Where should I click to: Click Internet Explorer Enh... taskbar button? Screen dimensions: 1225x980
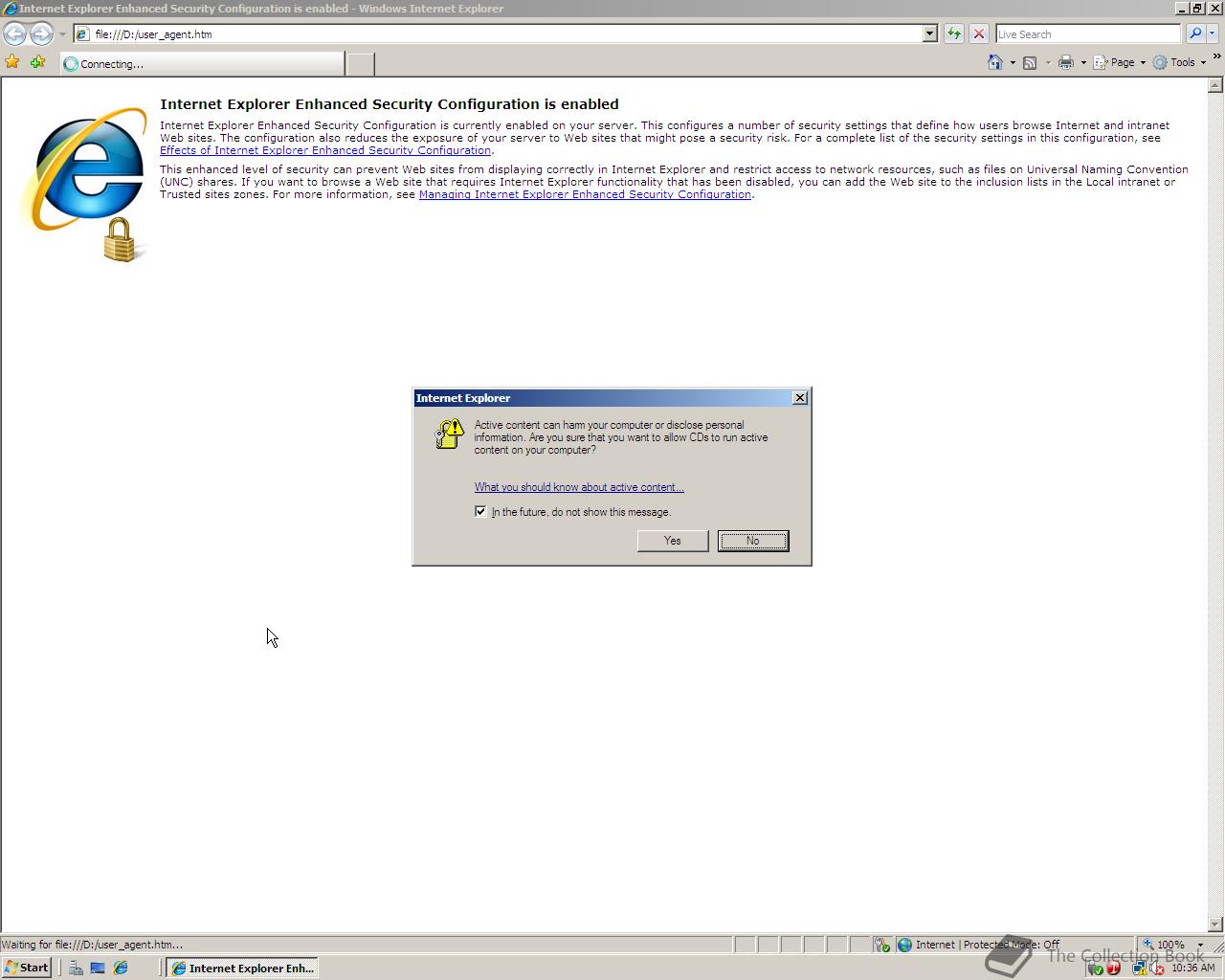[242, 968]
